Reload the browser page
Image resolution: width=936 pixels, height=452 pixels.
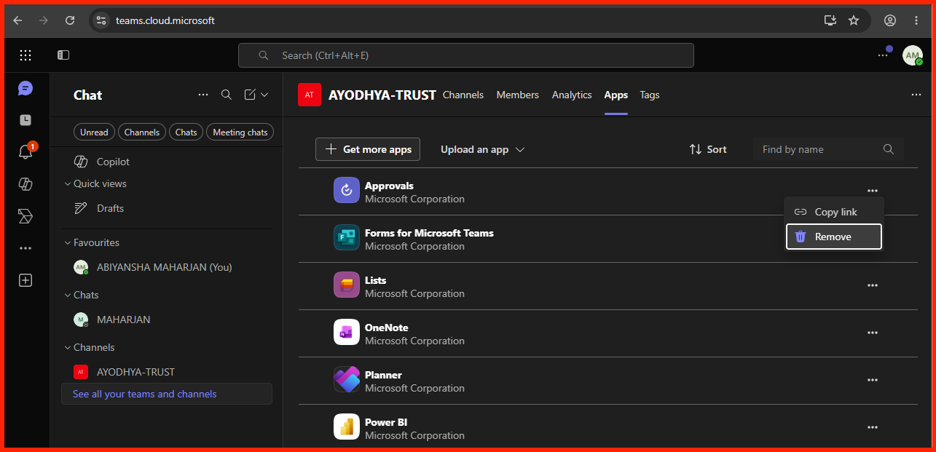pyautogui.click(x=70, y=21)
